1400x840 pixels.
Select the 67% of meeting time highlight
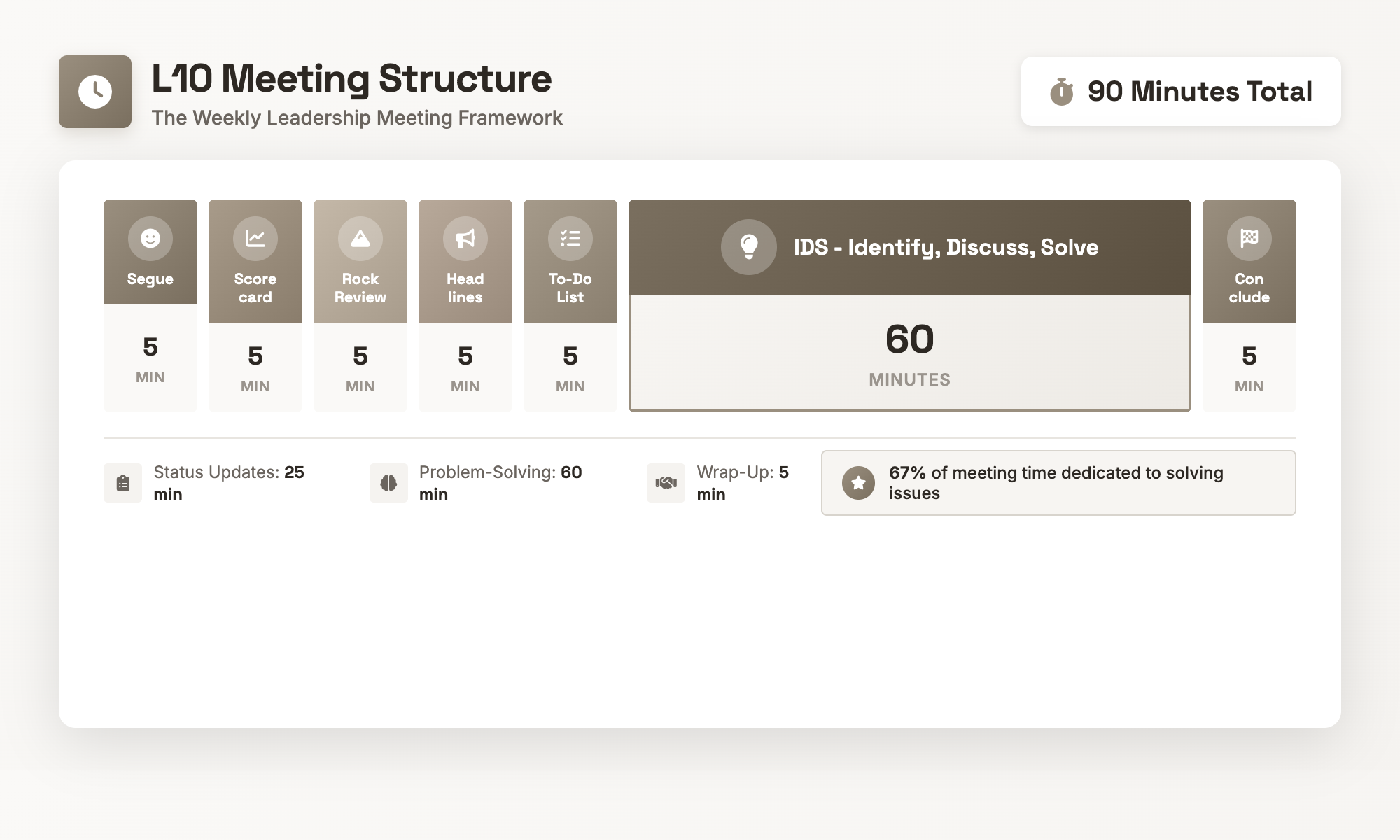(1058, 482)
